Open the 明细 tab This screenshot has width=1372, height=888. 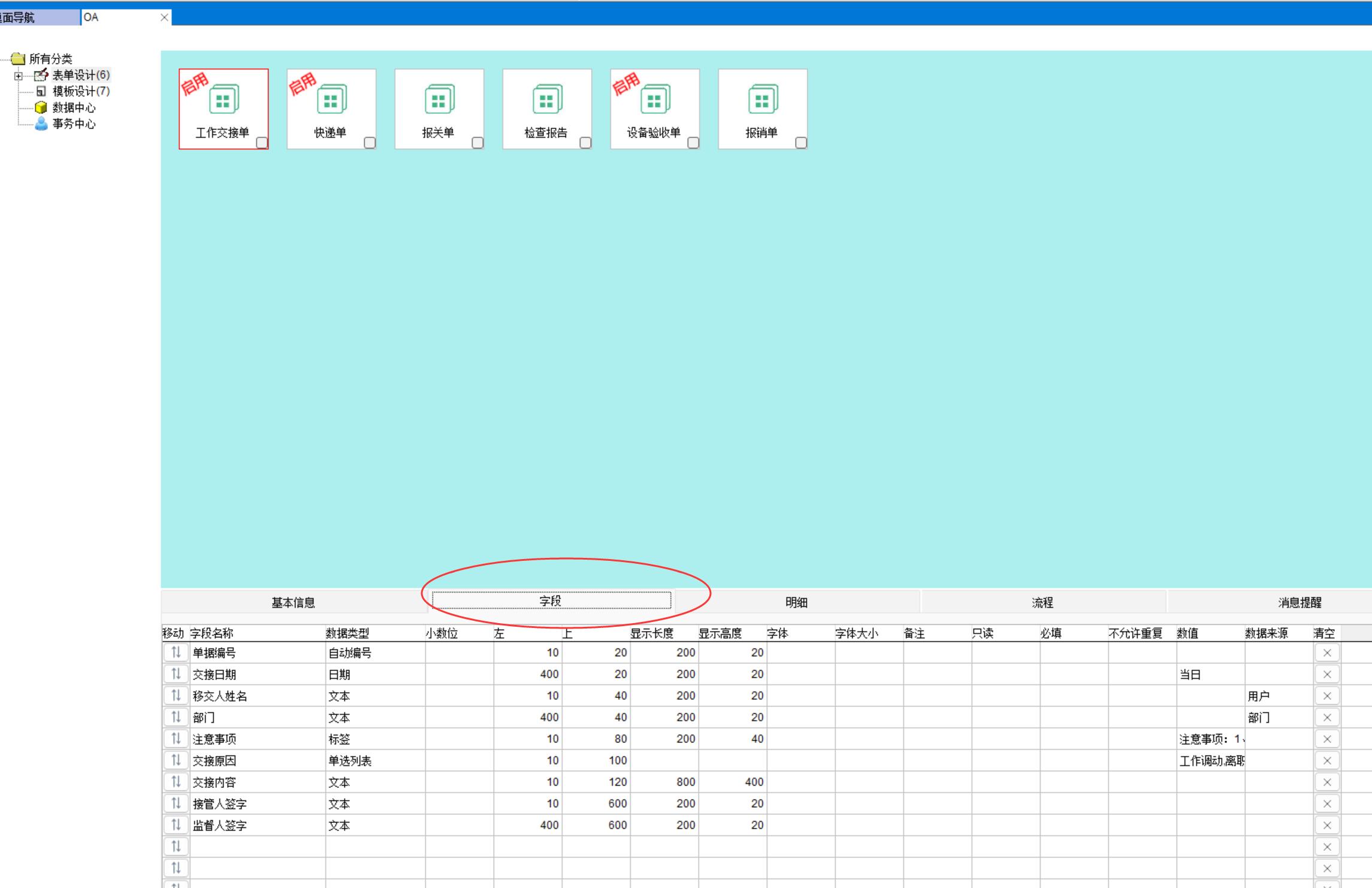(x=796, y=602)
